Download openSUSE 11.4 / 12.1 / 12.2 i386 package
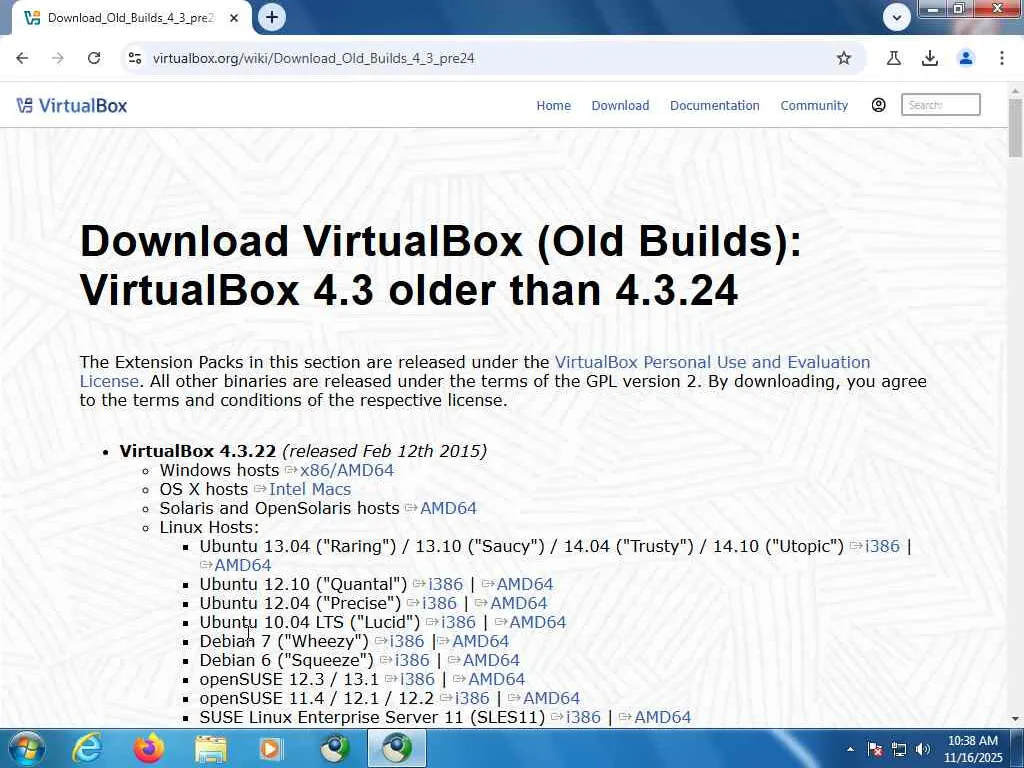This screenshot has height=768, width=1024. tap(472, 698)
